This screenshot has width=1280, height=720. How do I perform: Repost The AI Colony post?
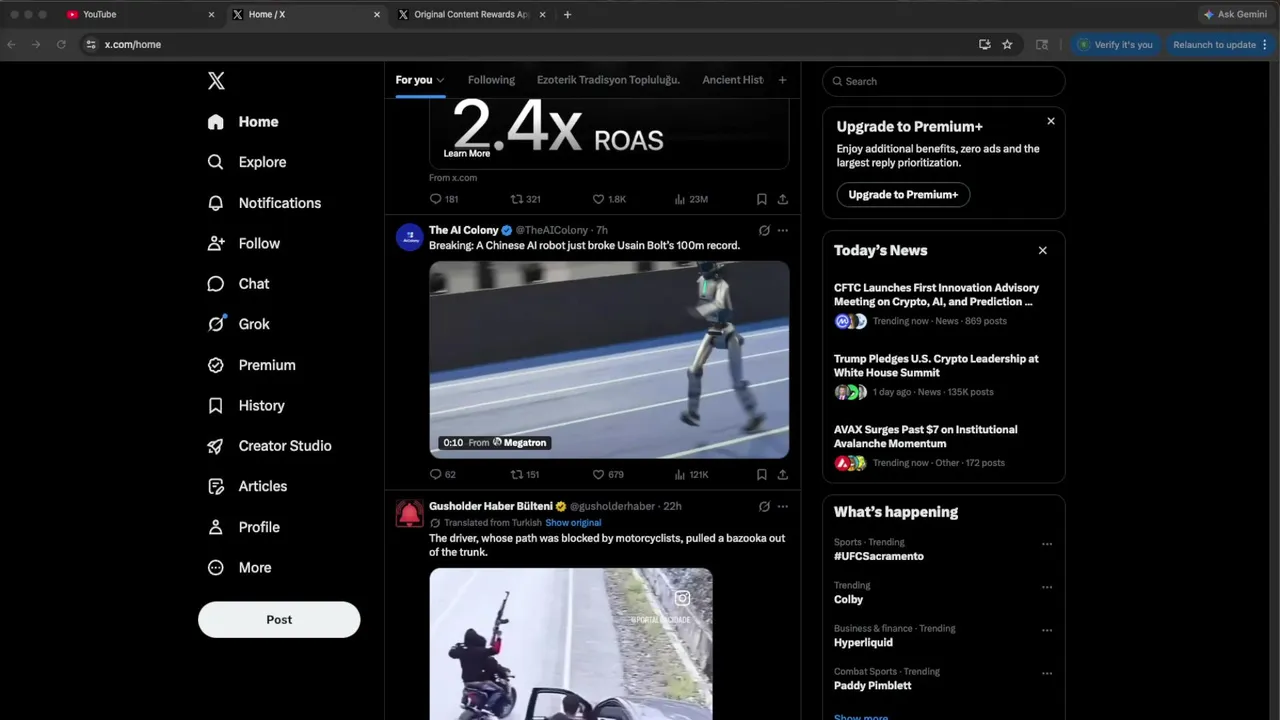pos(525,475)
